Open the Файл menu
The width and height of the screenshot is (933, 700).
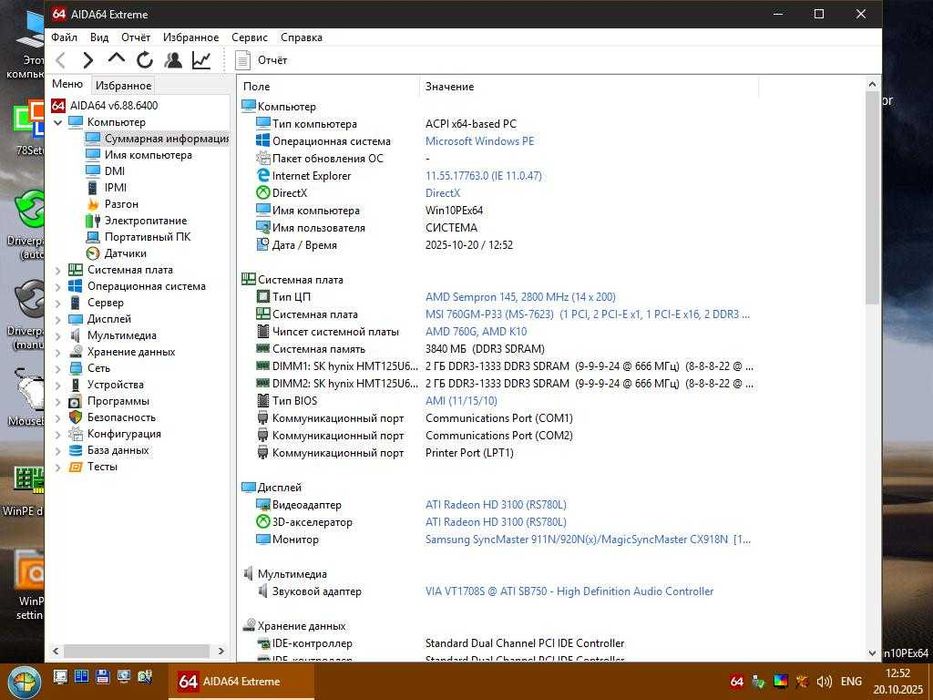coord(64,37)
